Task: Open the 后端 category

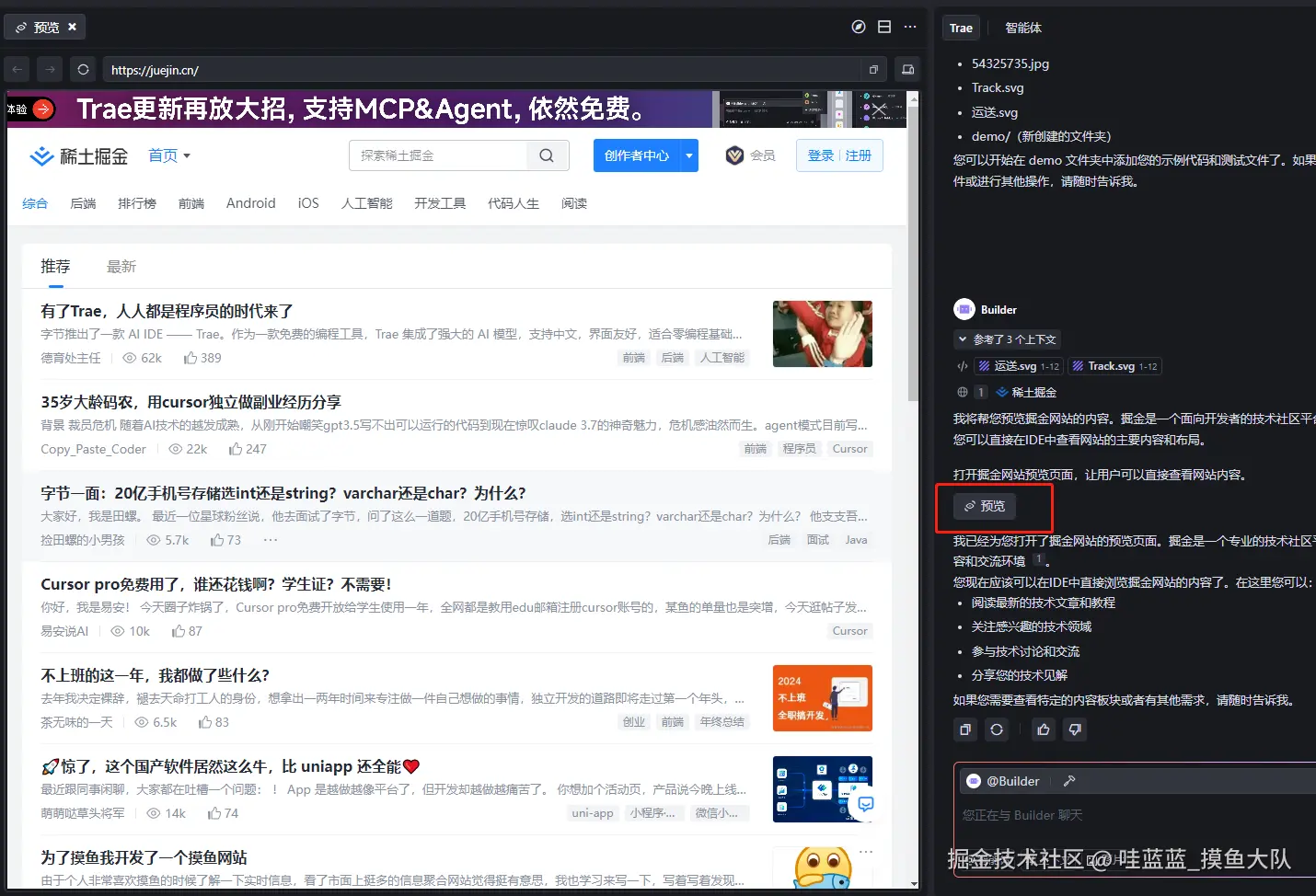Action: 83,203
